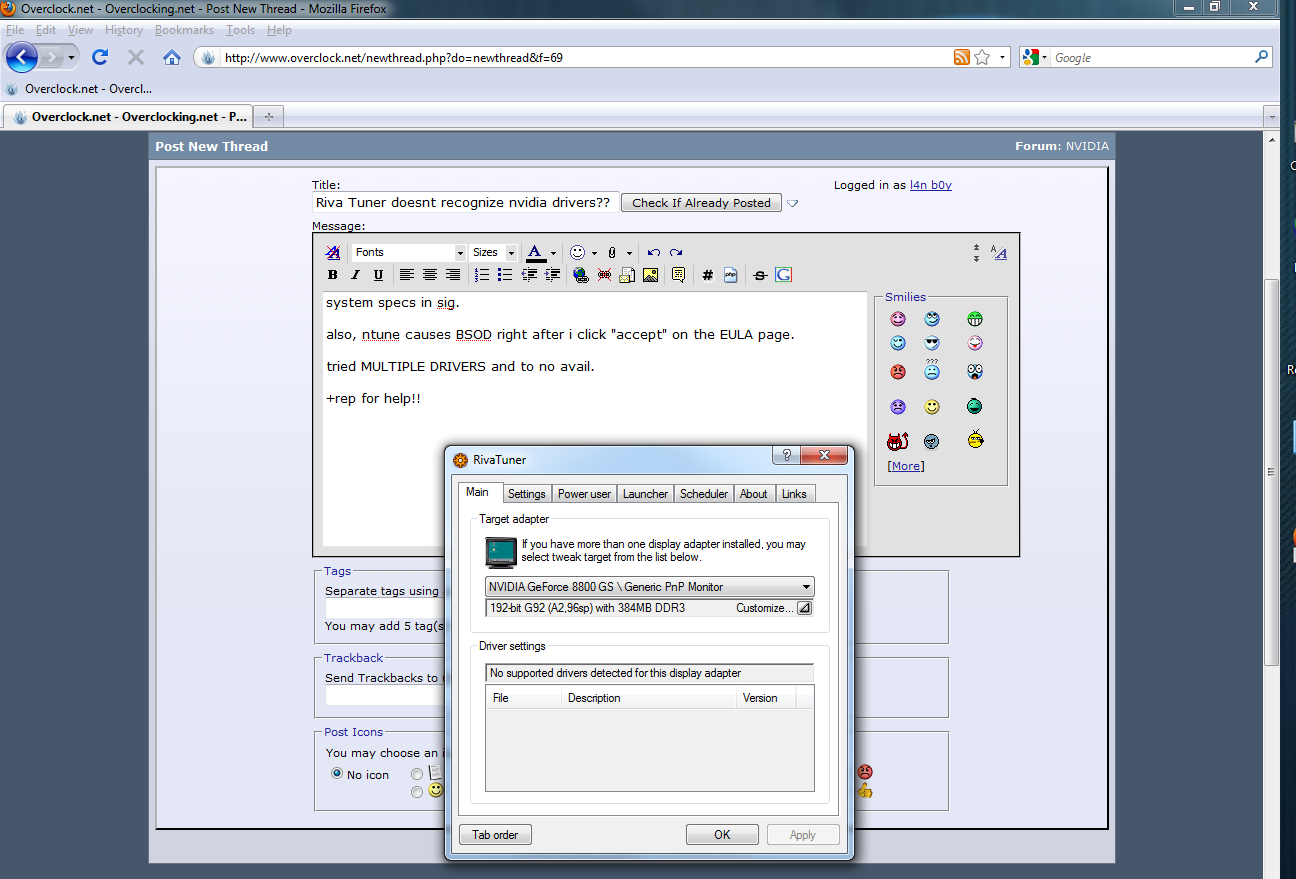Open the dropdown arrow beside Check If Already Posted
This screenshot has width=1296, height=879.
(792, 203)
